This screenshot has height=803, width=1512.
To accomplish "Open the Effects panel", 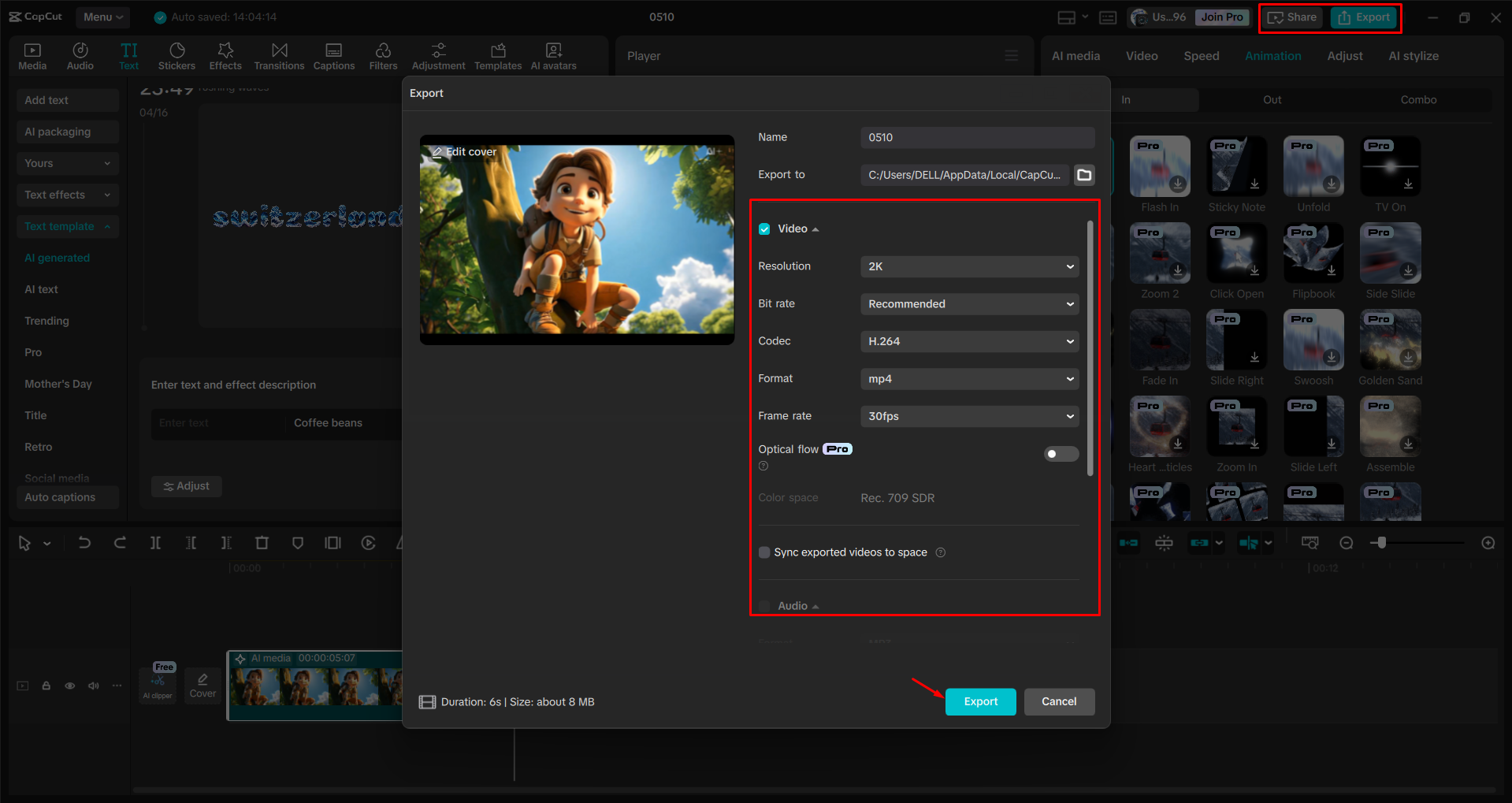I will click(x=225, y=55).
